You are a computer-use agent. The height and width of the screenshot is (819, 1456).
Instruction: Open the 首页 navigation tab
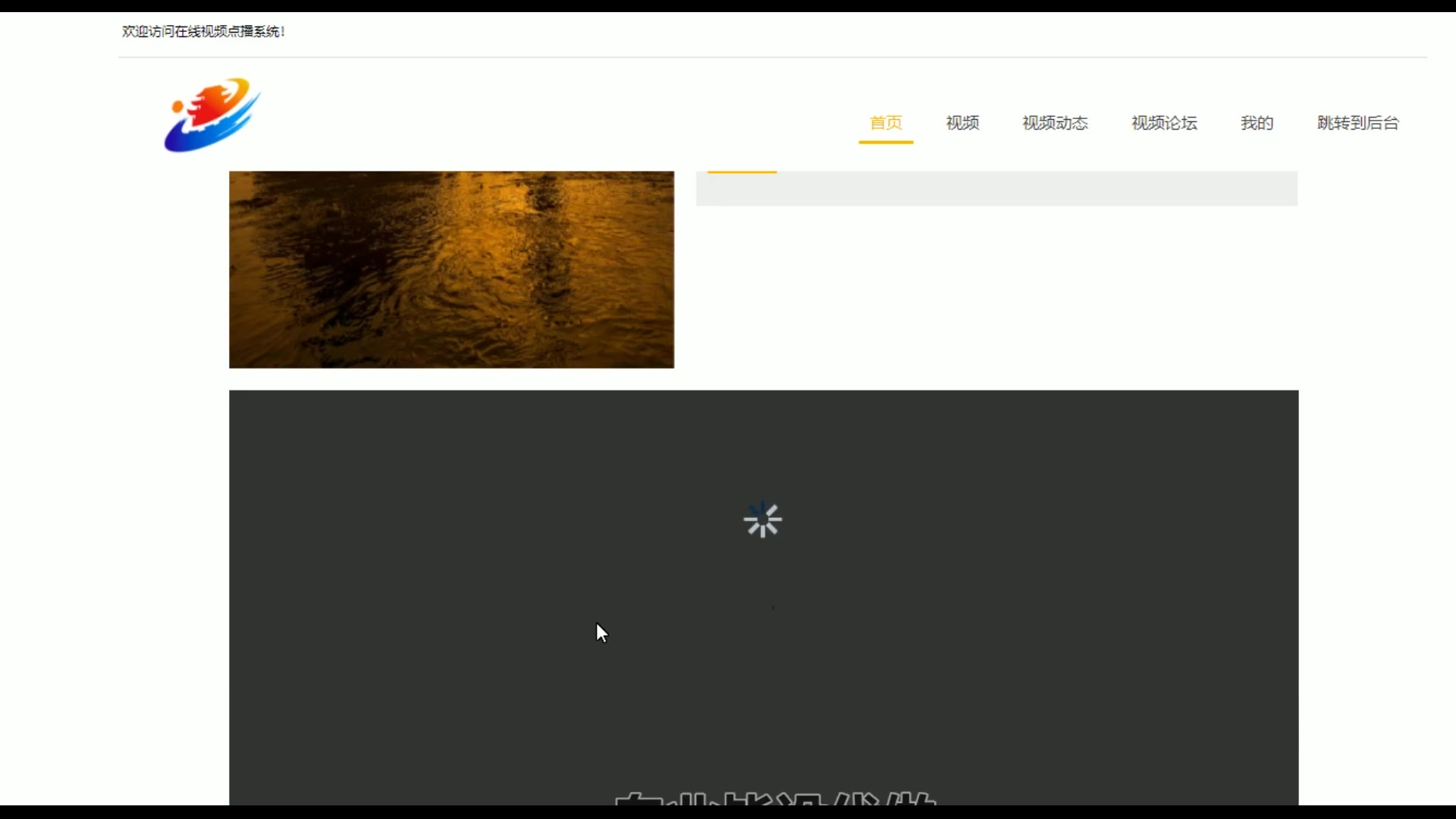coord(886,123)
